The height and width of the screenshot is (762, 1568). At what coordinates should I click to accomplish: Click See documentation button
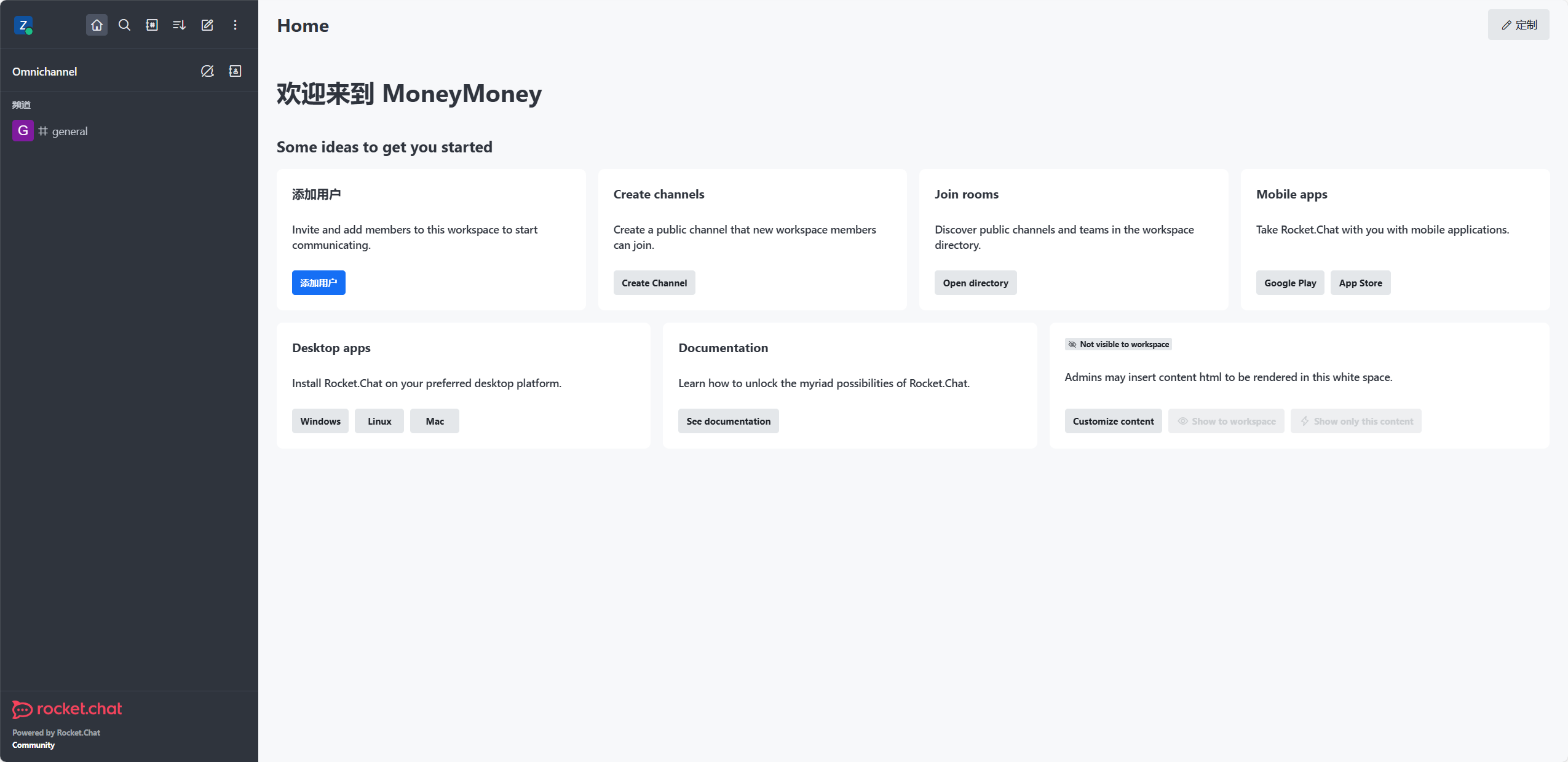point(728,421)
